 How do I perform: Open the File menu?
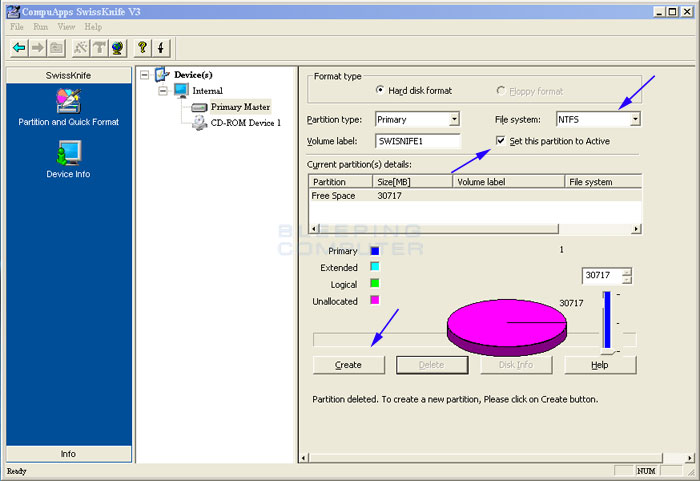click(17, 27)
